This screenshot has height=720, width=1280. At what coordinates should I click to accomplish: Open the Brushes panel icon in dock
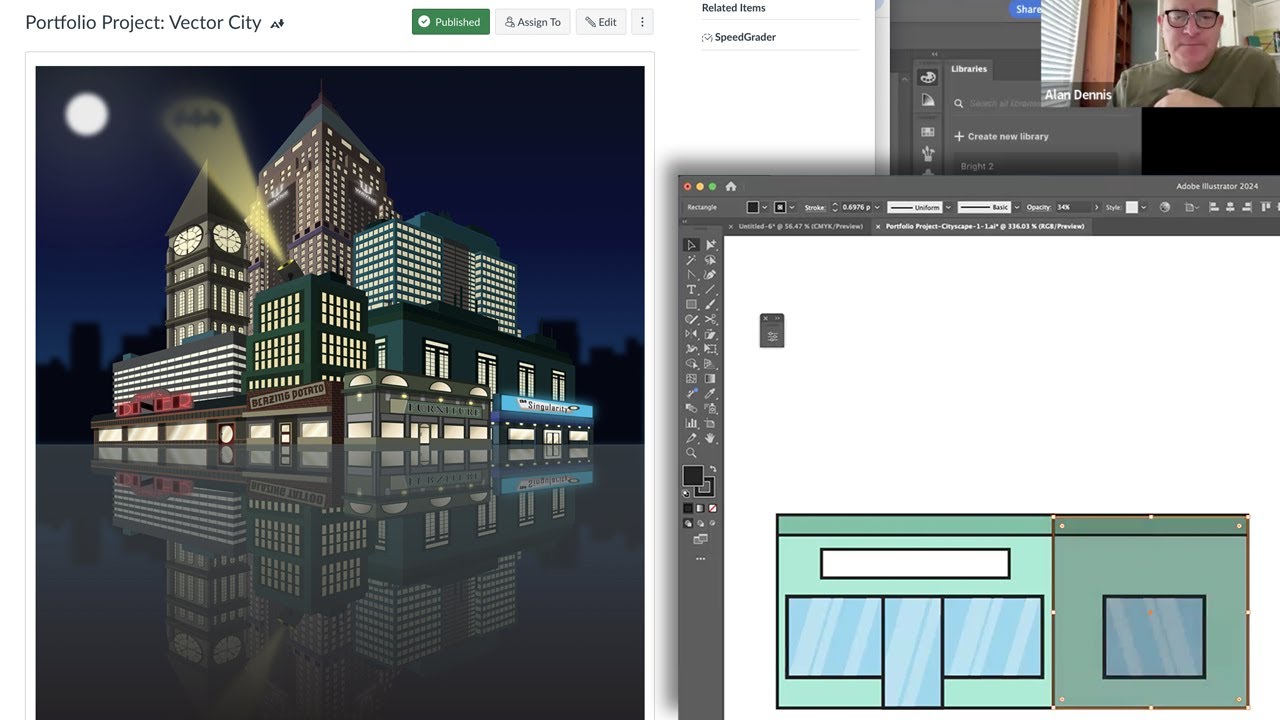point(928,153)
